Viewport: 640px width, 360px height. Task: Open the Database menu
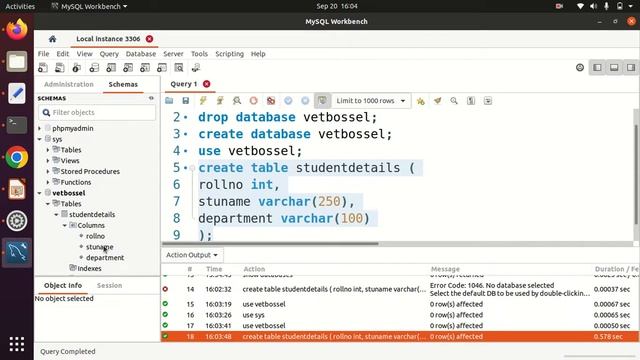[x=141, y=54]
